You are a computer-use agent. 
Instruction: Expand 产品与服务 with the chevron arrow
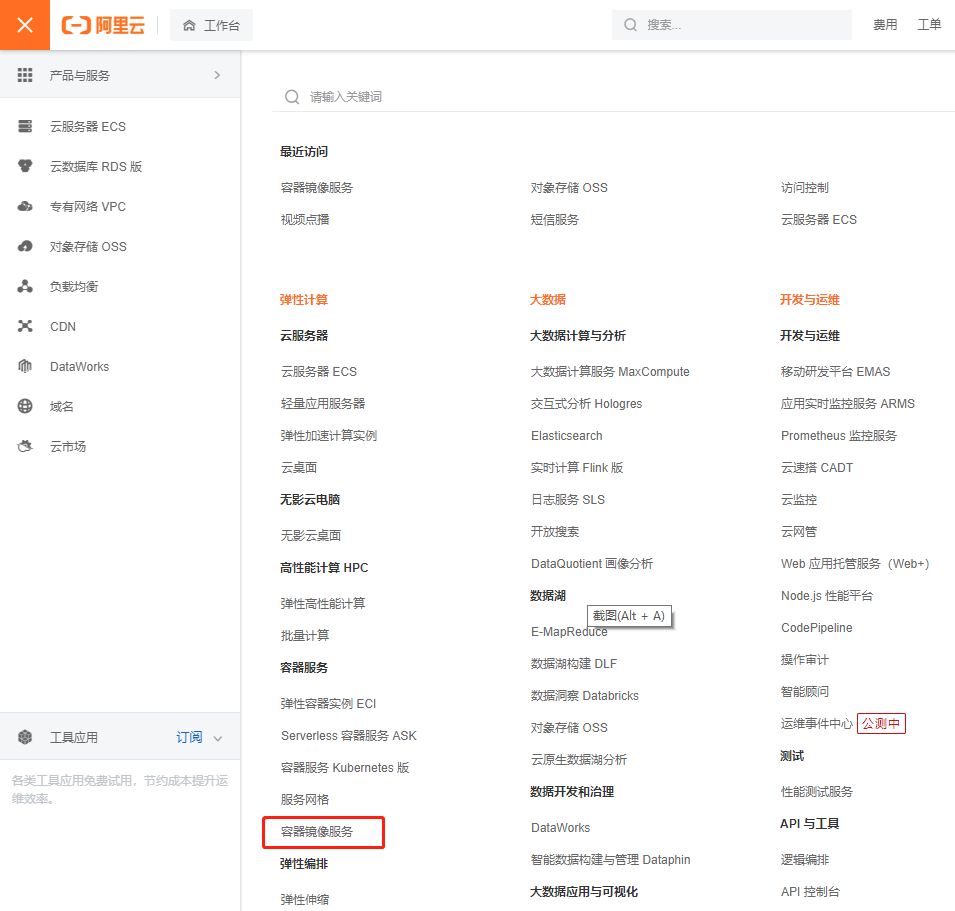tap(217, 75)
